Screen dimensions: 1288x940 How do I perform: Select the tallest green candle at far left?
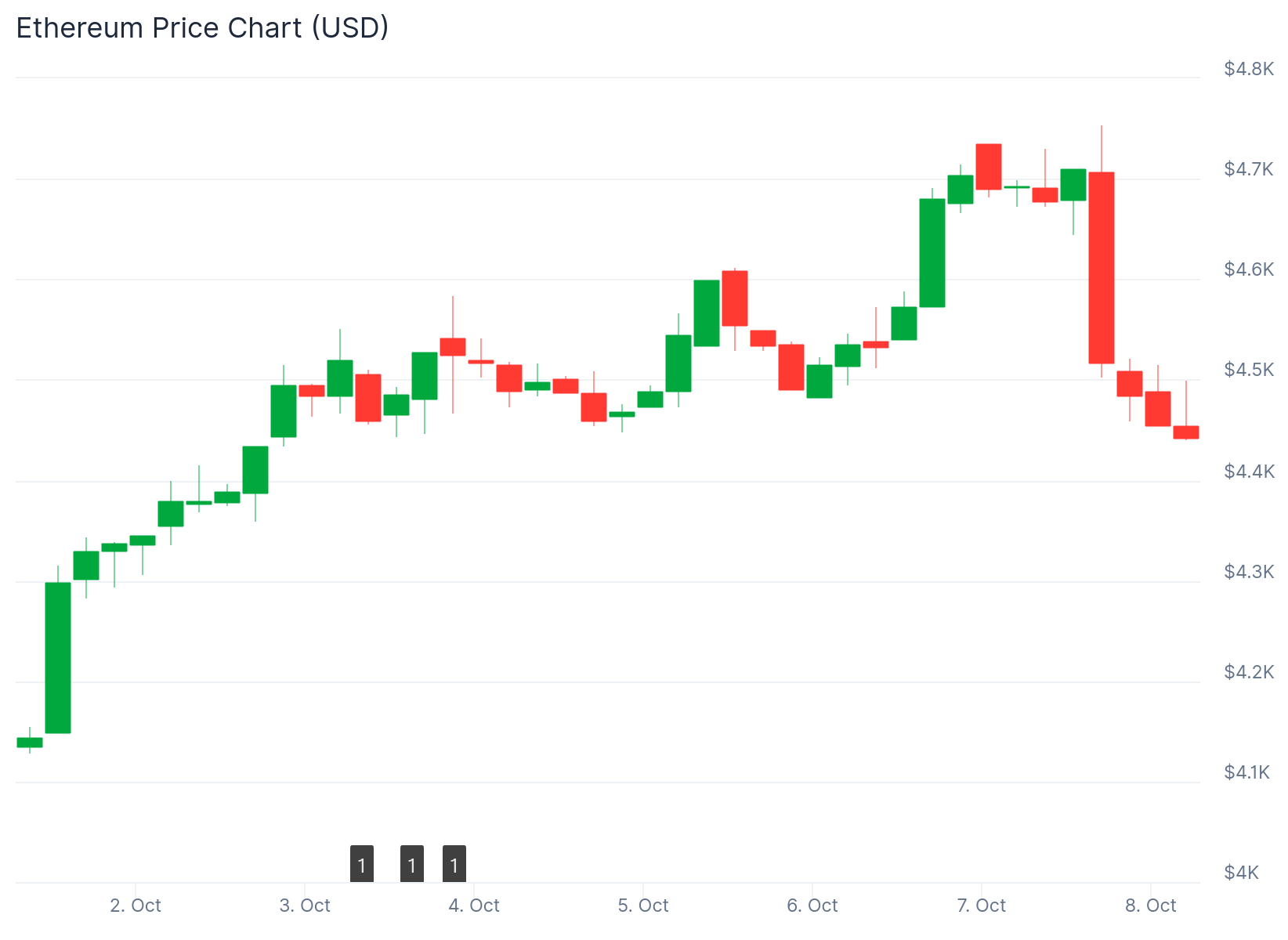pos(58,657)
